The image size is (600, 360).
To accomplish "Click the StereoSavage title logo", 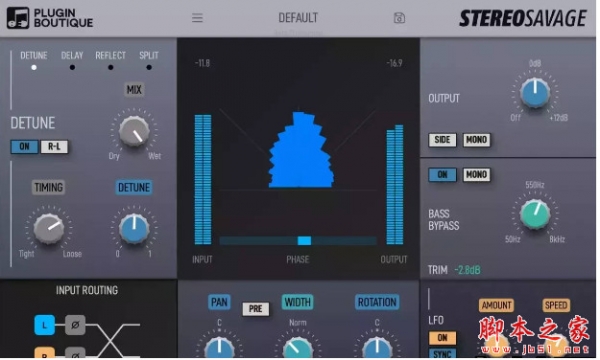I will click(523, 18).
